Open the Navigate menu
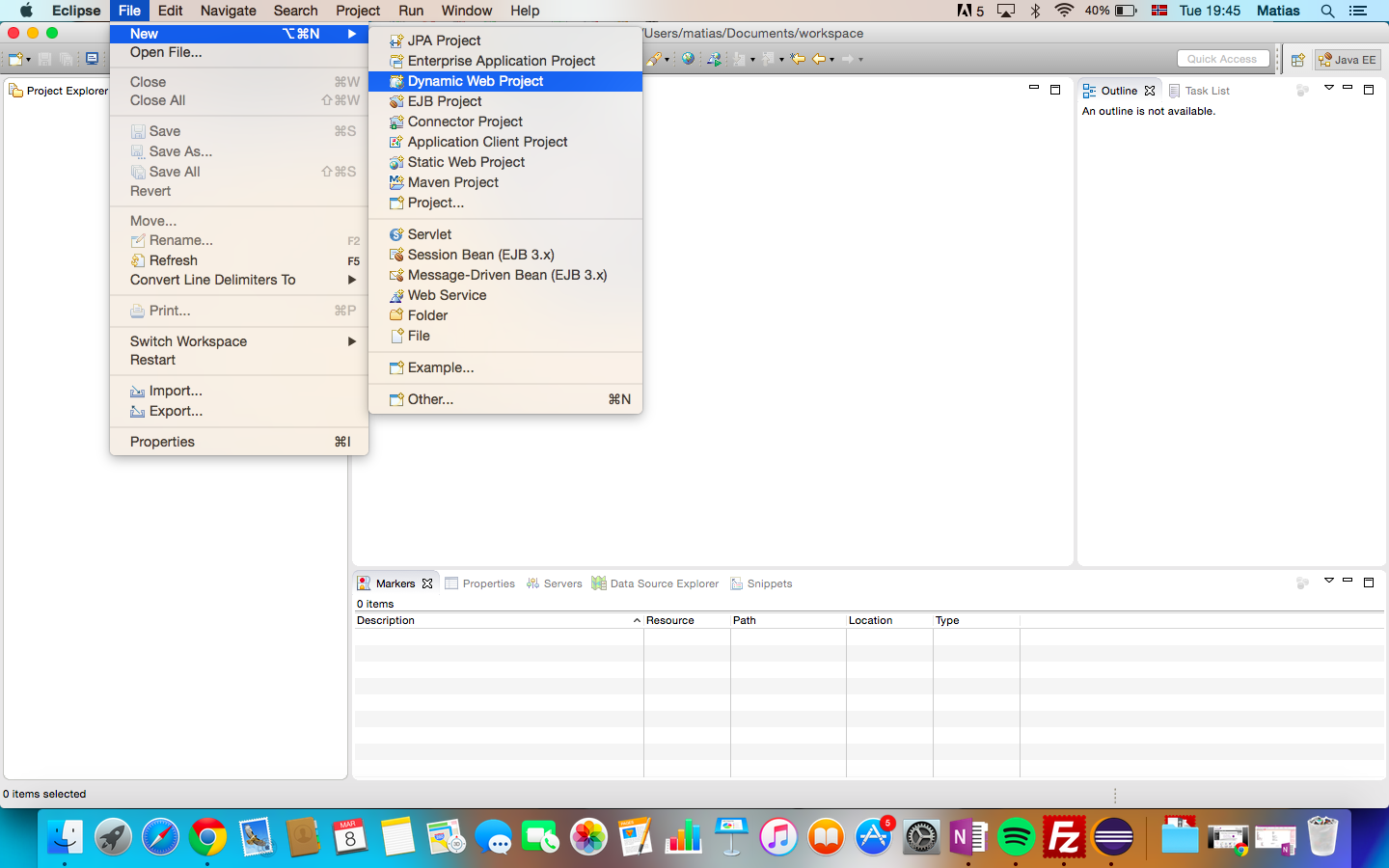The width and height of the screenshot is (1389, 868). 229,11
